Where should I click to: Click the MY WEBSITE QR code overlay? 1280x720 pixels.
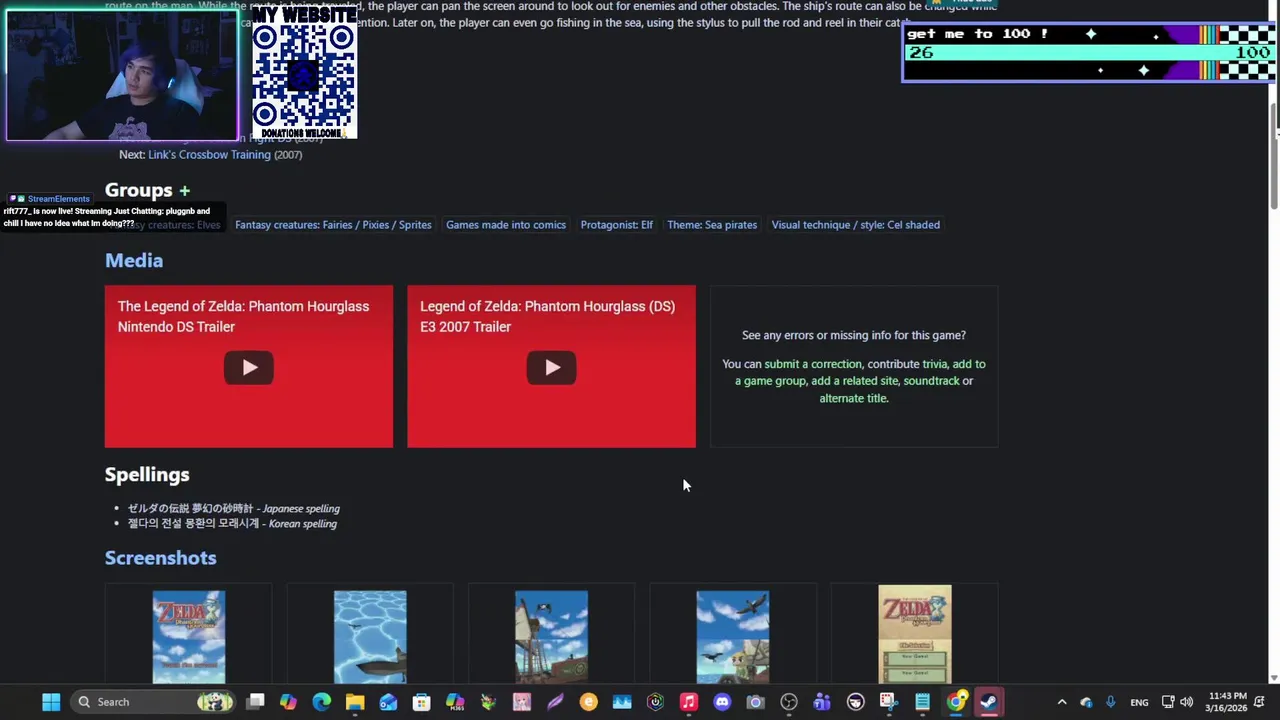point(304,72)
